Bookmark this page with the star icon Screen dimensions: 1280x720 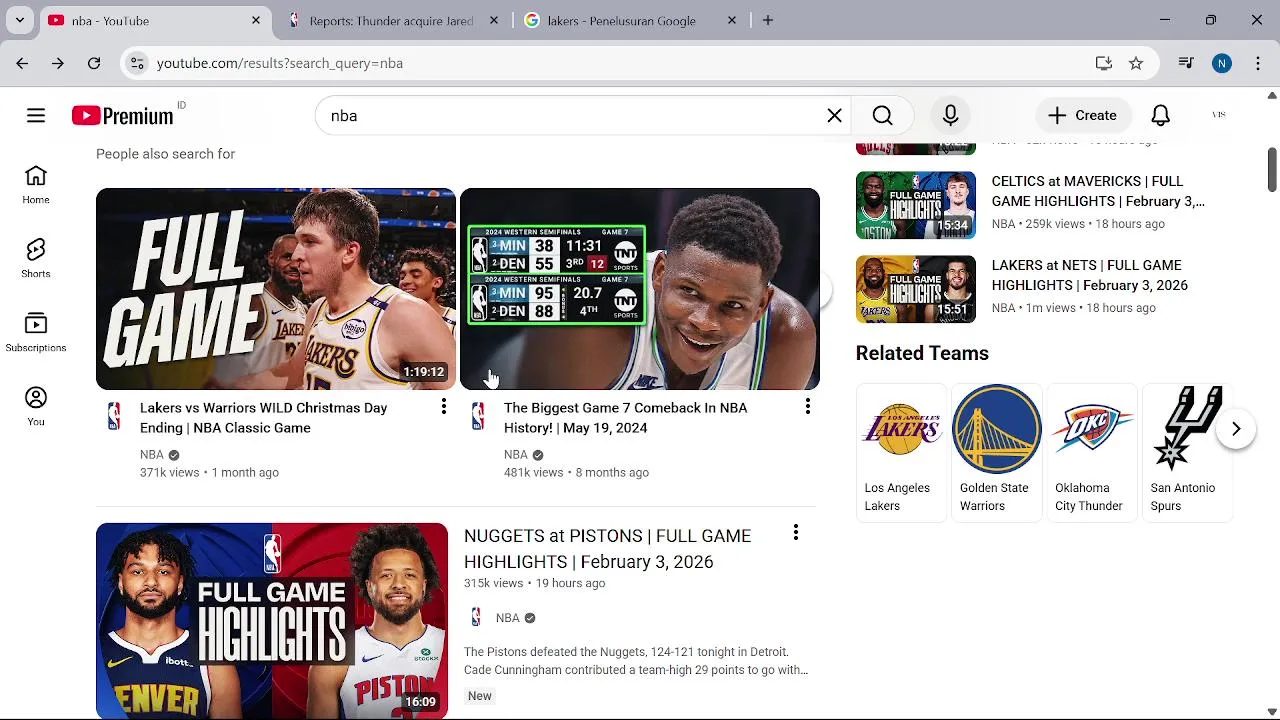point(1136,63)
